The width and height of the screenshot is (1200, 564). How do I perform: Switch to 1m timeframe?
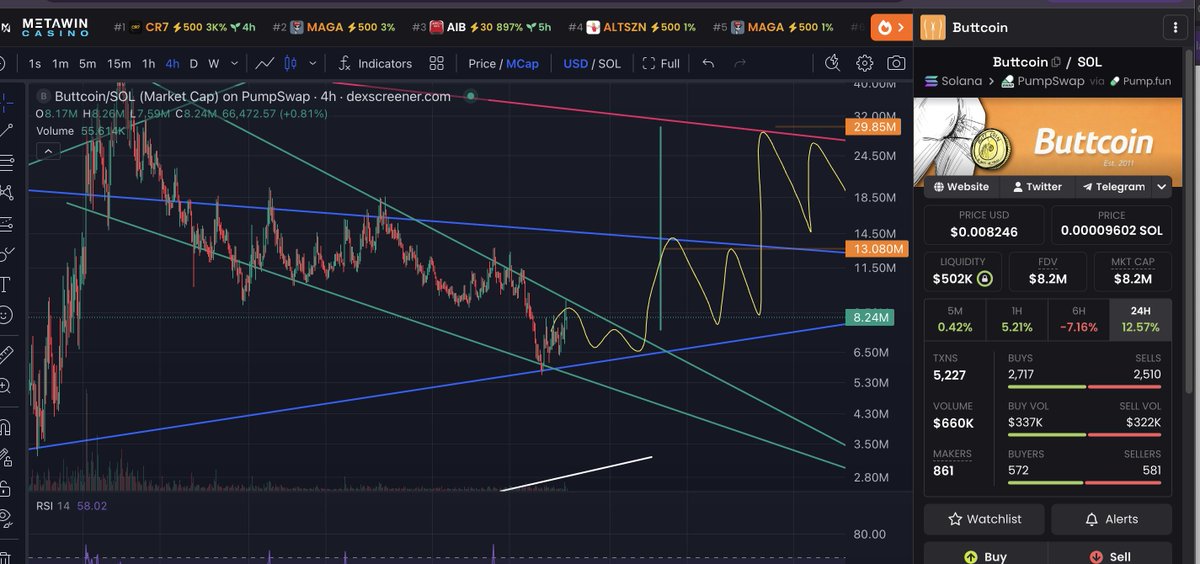click(x=61, y=63)
